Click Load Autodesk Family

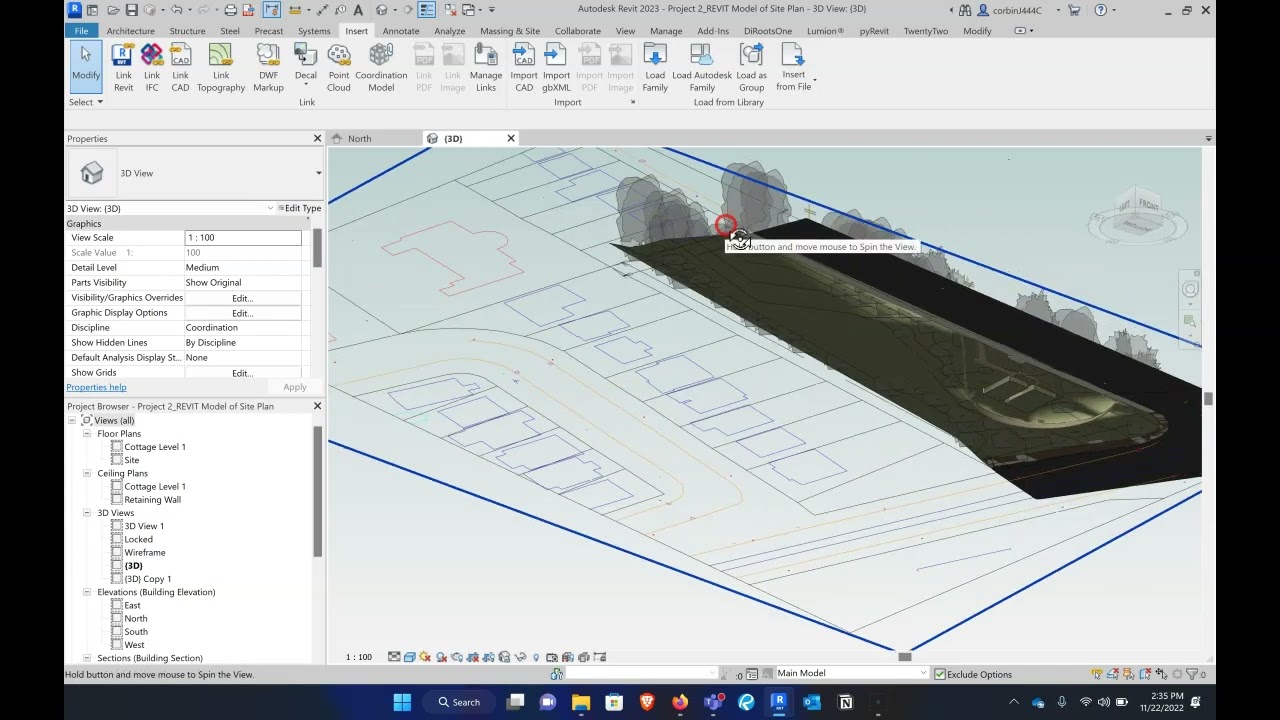(702, 66)
